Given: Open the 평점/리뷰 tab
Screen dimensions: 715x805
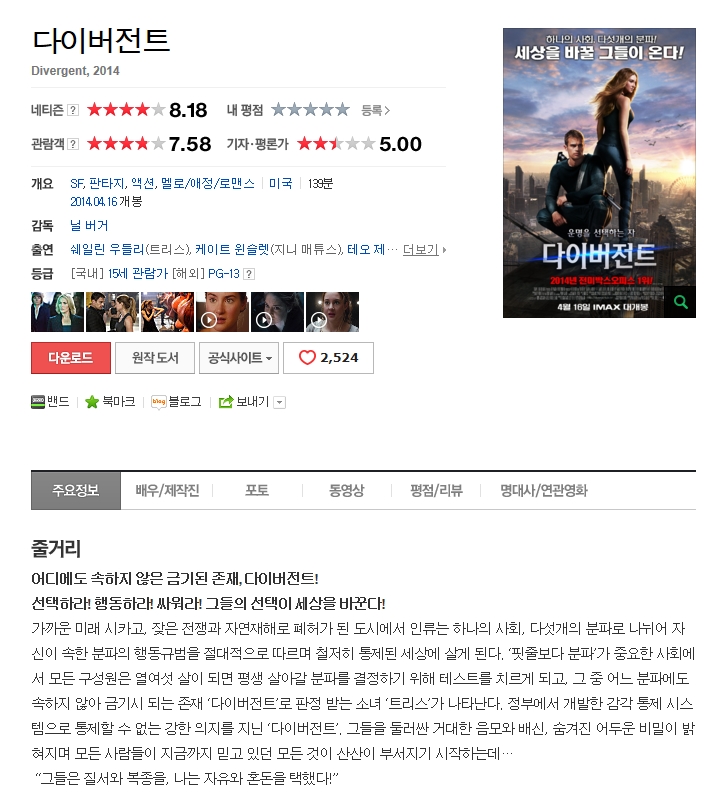Looking at the screenshot, I should coord(436,490).
